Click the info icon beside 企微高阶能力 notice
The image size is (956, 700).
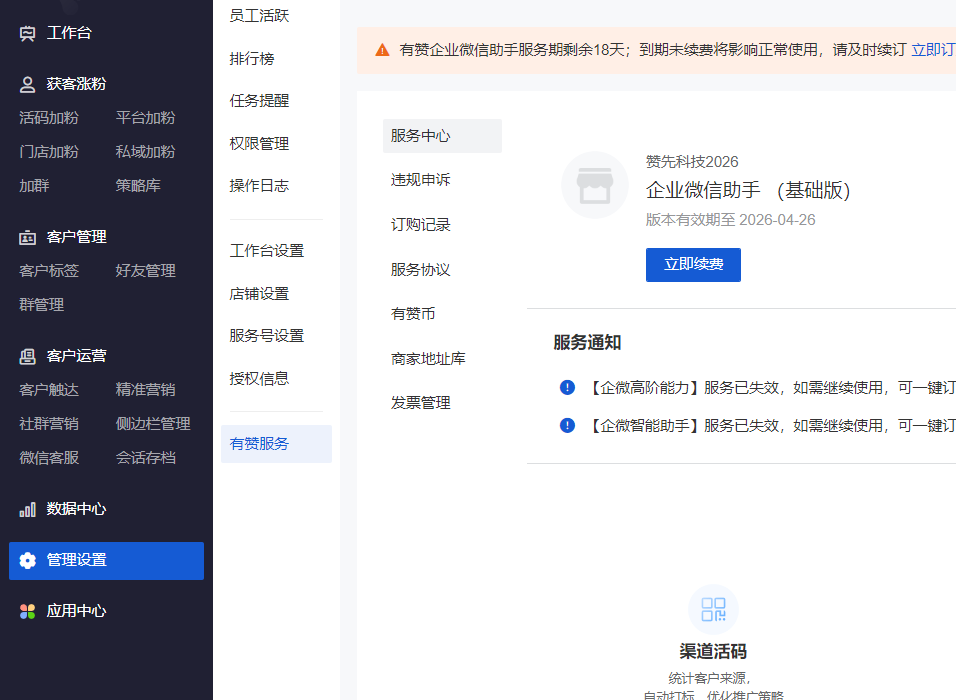pos(567,387)
